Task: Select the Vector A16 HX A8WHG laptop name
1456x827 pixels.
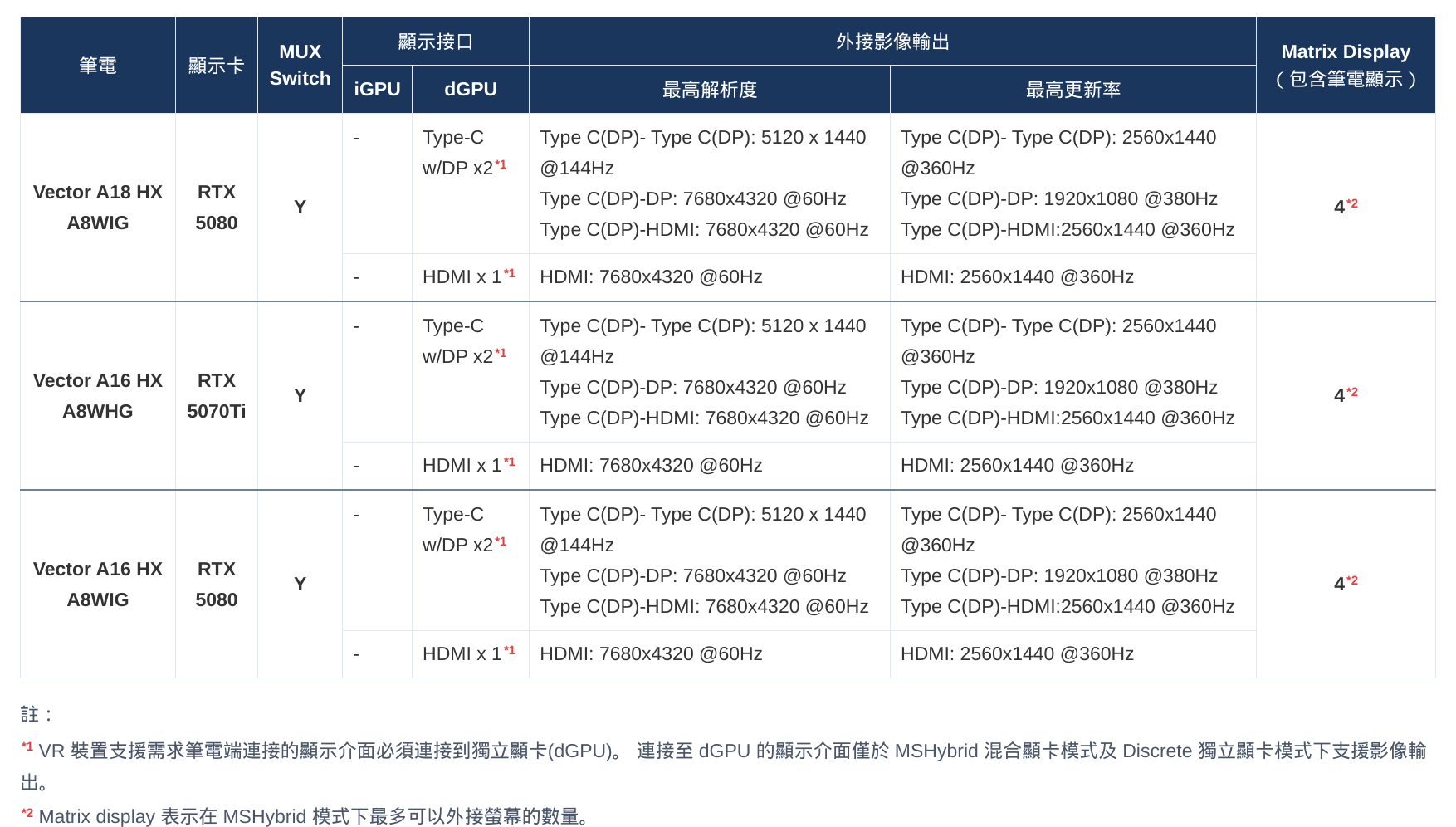Action: (x=98, y=396)
